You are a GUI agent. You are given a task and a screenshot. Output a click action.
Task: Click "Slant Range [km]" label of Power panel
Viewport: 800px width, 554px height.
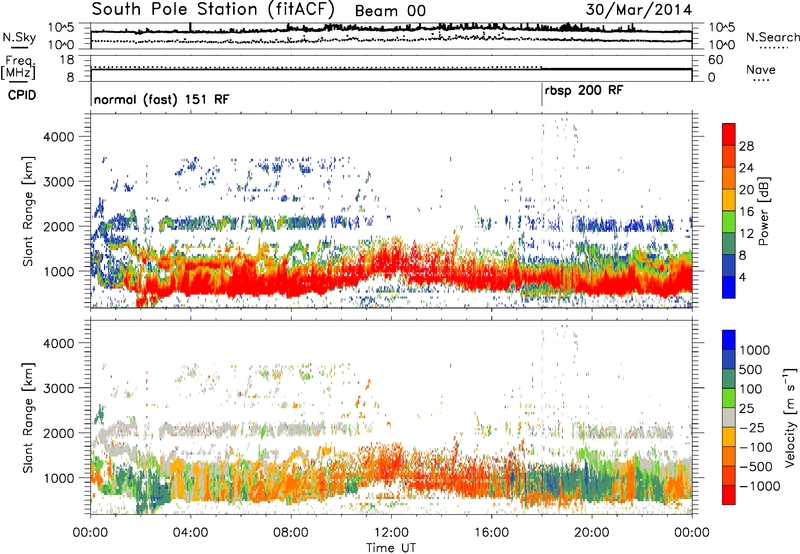(x=28, y=211)
